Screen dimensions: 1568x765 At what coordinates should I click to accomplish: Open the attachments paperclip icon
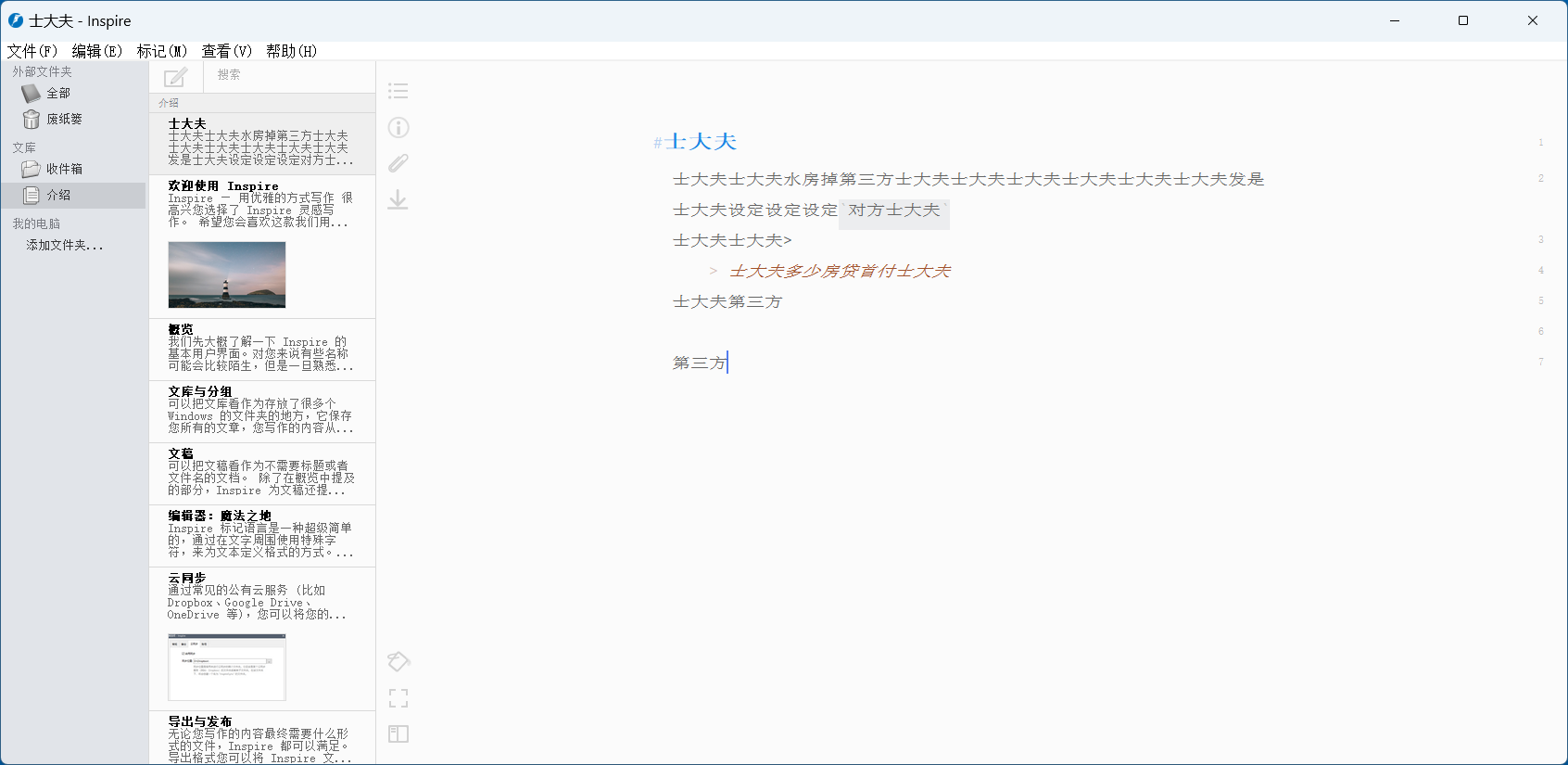pyautogui.click(x=398, y=163)
